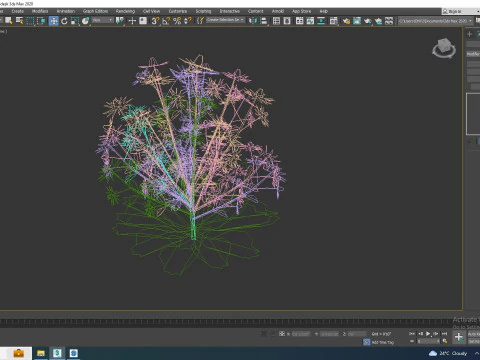Click the time slider track bar
This screenshot has width=480, height=360.
[227, 322]
